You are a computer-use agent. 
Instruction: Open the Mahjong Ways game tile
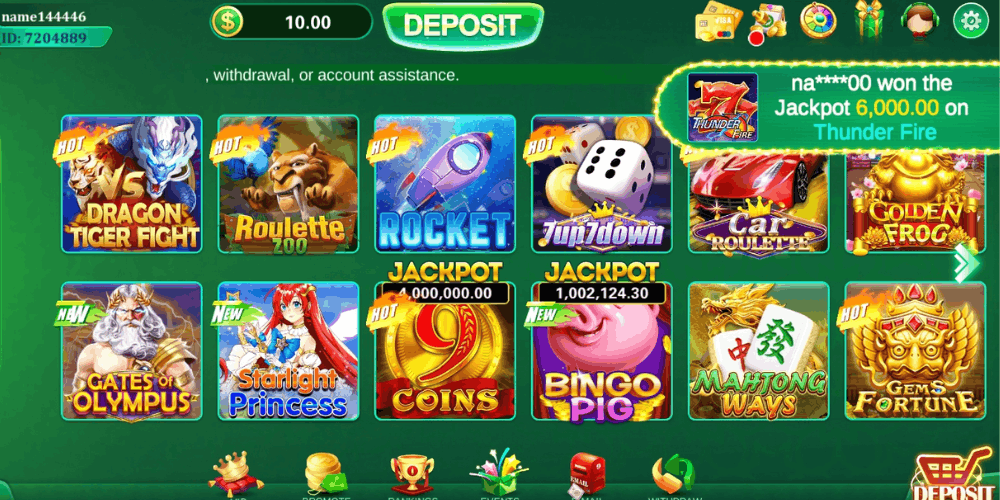(x=758, y=351)
